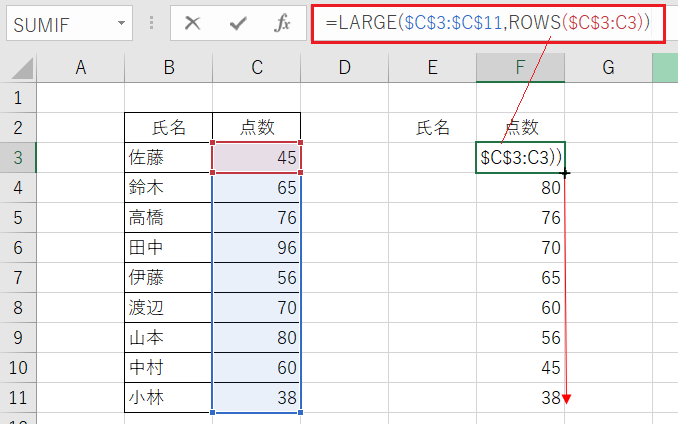The height and width of the screenshot is (424, 678).
Task: Select row 8 header
Action: (x=18, y=307)
